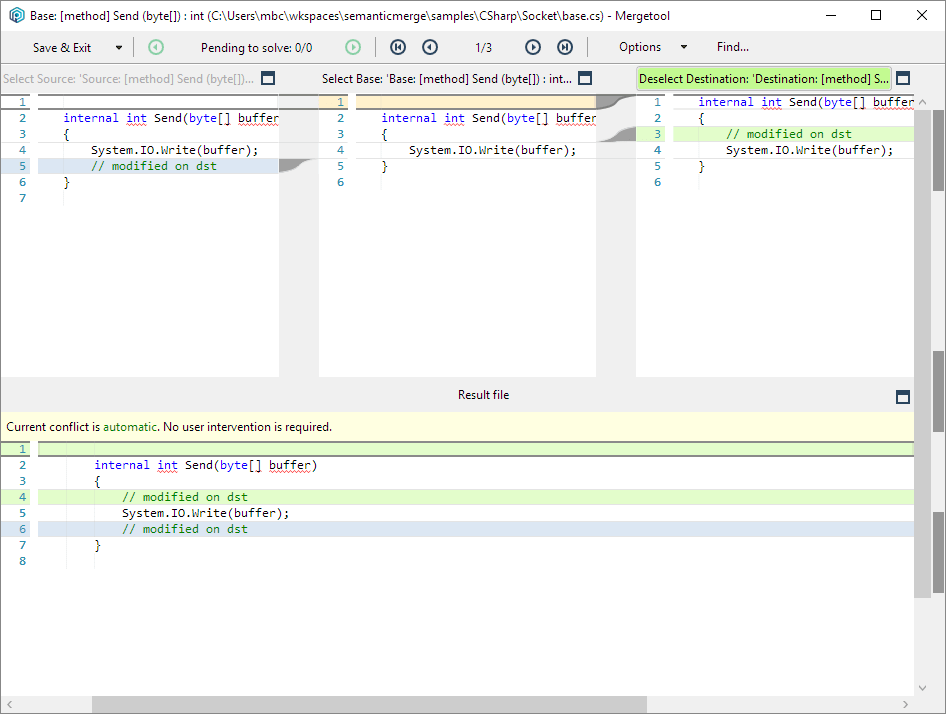This screenshot has width=946, height=714.
Task: Click Base line 2 method signature
Action: click(489, 118)
